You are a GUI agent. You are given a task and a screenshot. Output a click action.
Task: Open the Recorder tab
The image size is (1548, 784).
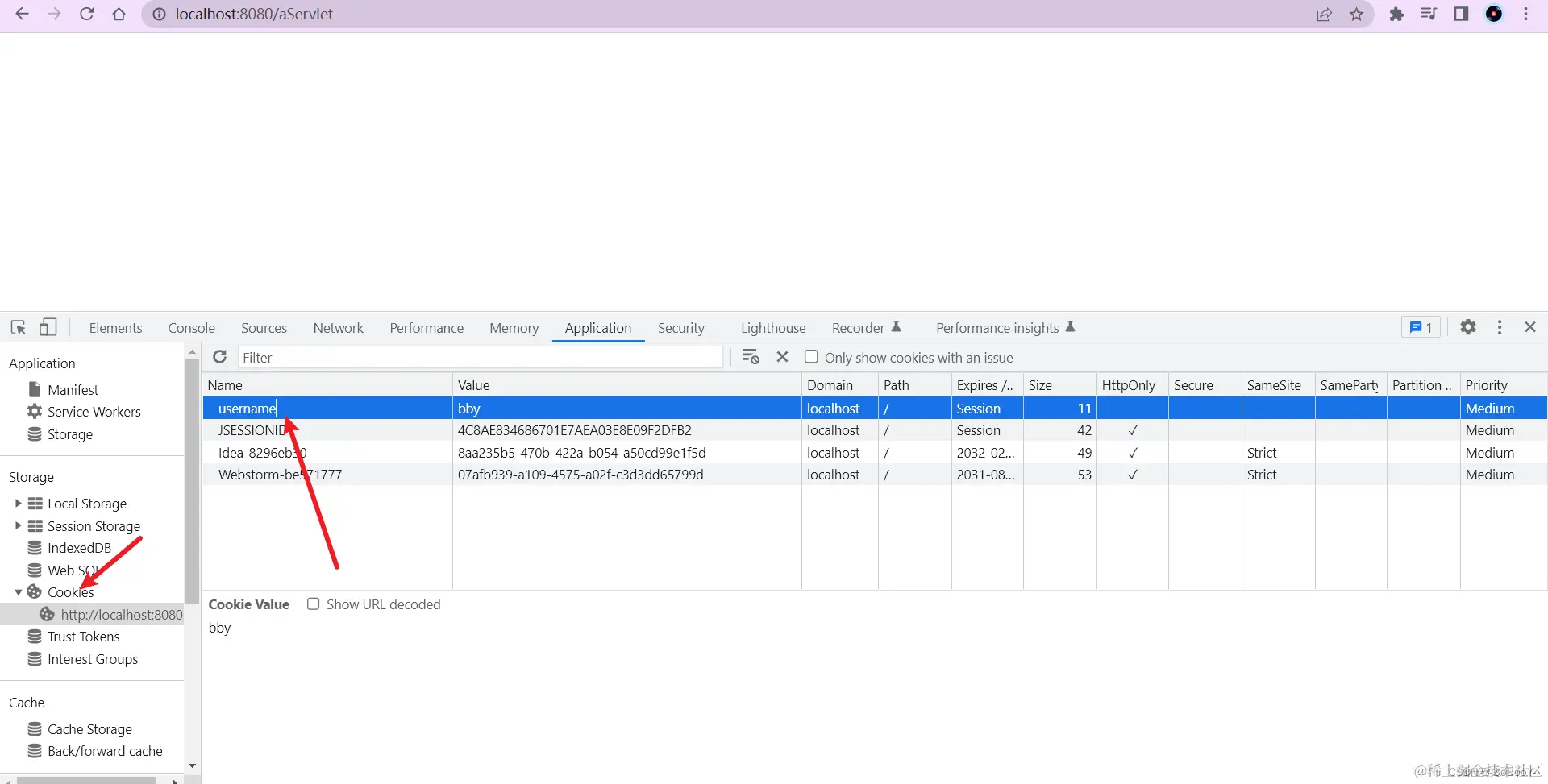[866, 328]
